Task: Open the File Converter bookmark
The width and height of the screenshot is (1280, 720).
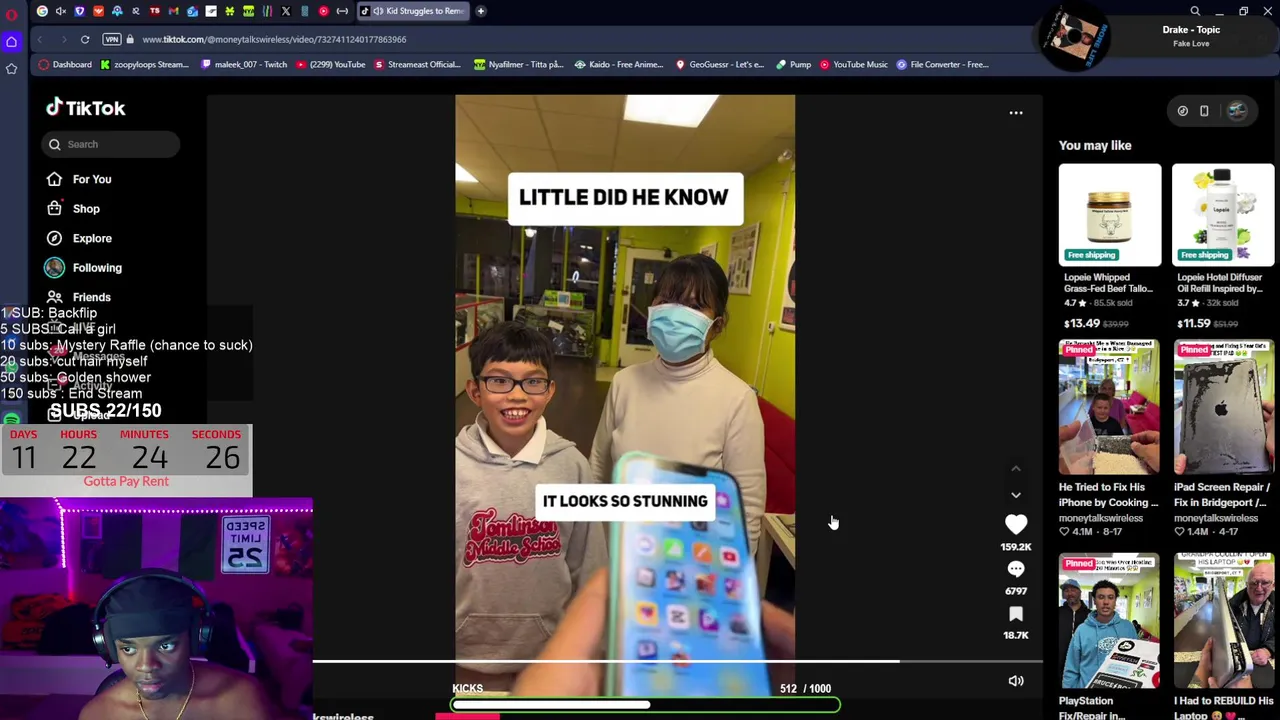Action: pos(943,64)
